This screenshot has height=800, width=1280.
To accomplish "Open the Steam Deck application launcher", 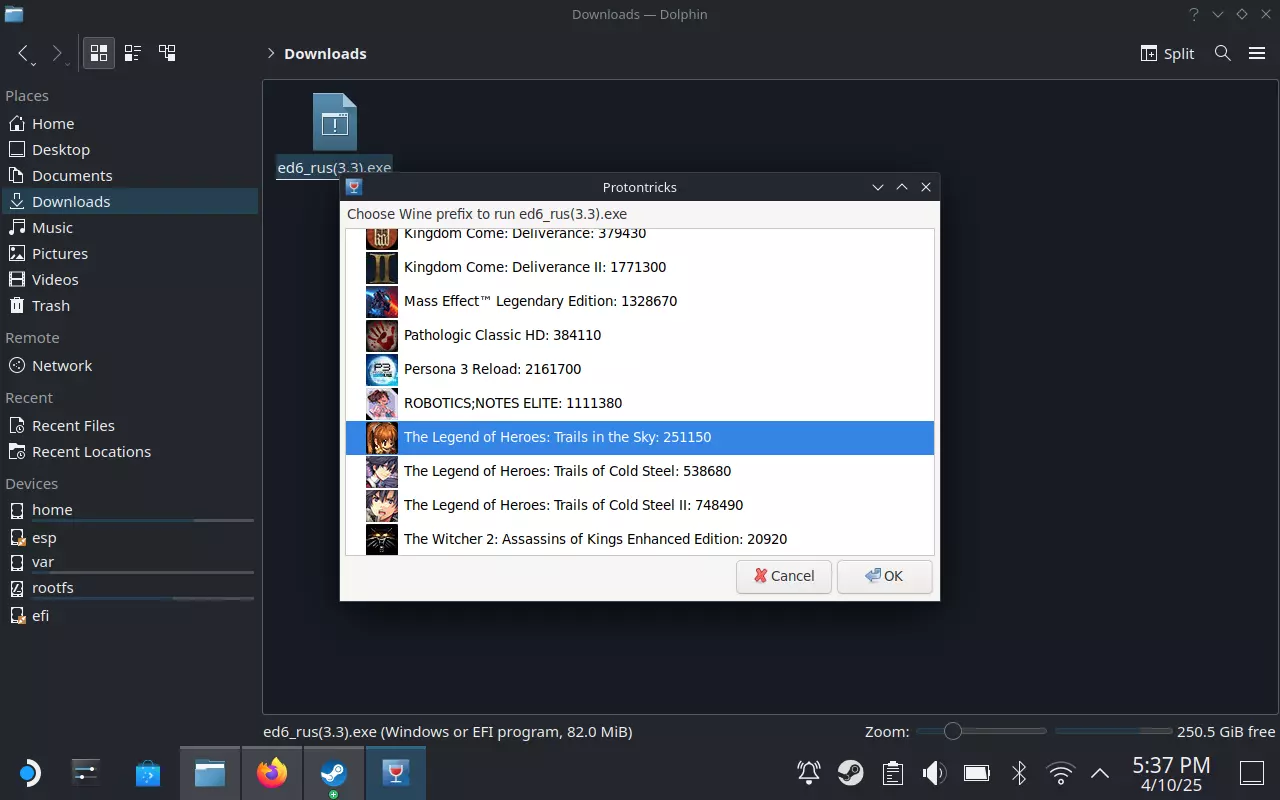I will click(x=28, y=772).
